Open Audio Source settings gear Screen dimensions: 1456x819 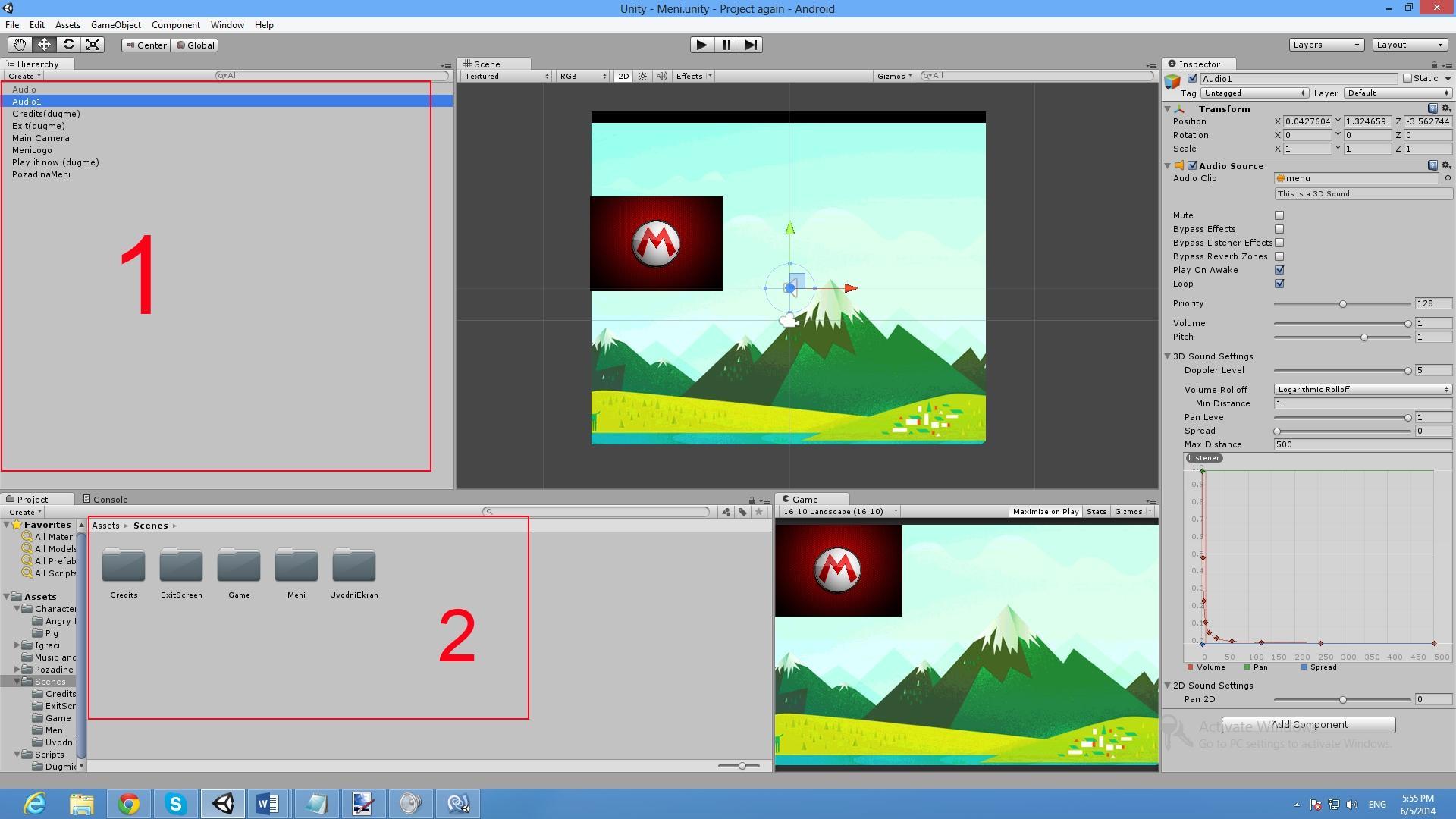pos(1445,165)
